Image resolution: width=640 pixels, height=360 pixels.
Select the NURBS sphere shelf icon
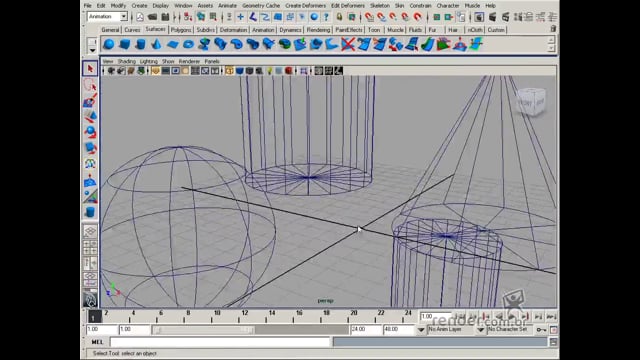pos(109,44)
